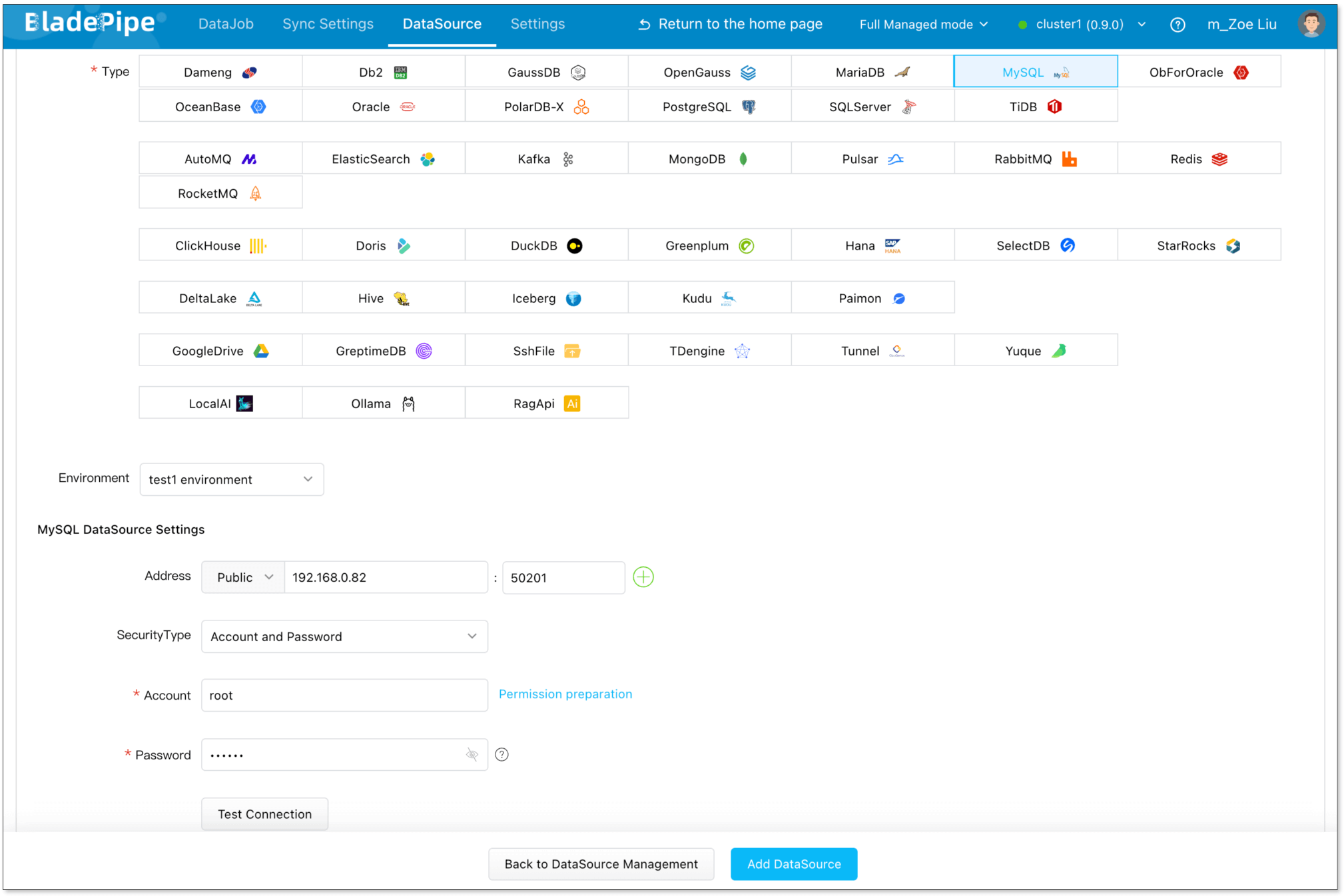Click the help question mark in header

(x=1177, y=25)
